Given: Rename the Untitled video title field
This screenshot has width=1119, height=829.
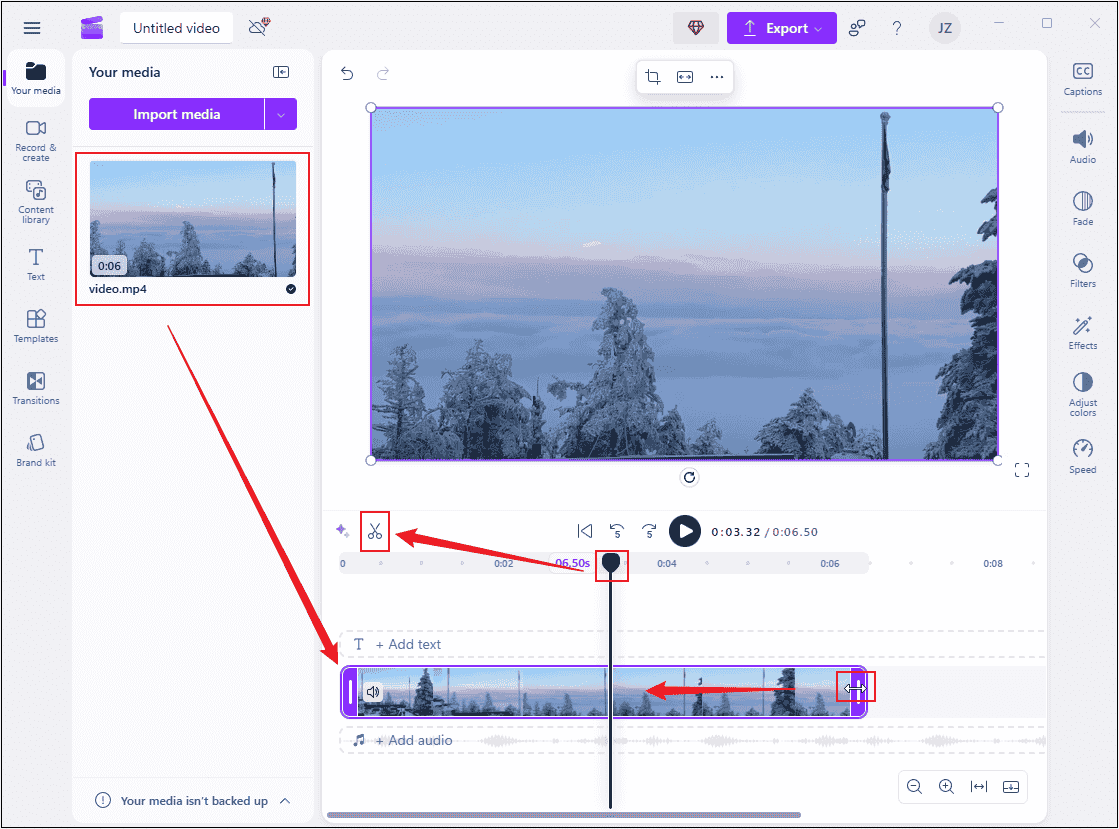Looking at the screenshot, I should tap(176, 28).
